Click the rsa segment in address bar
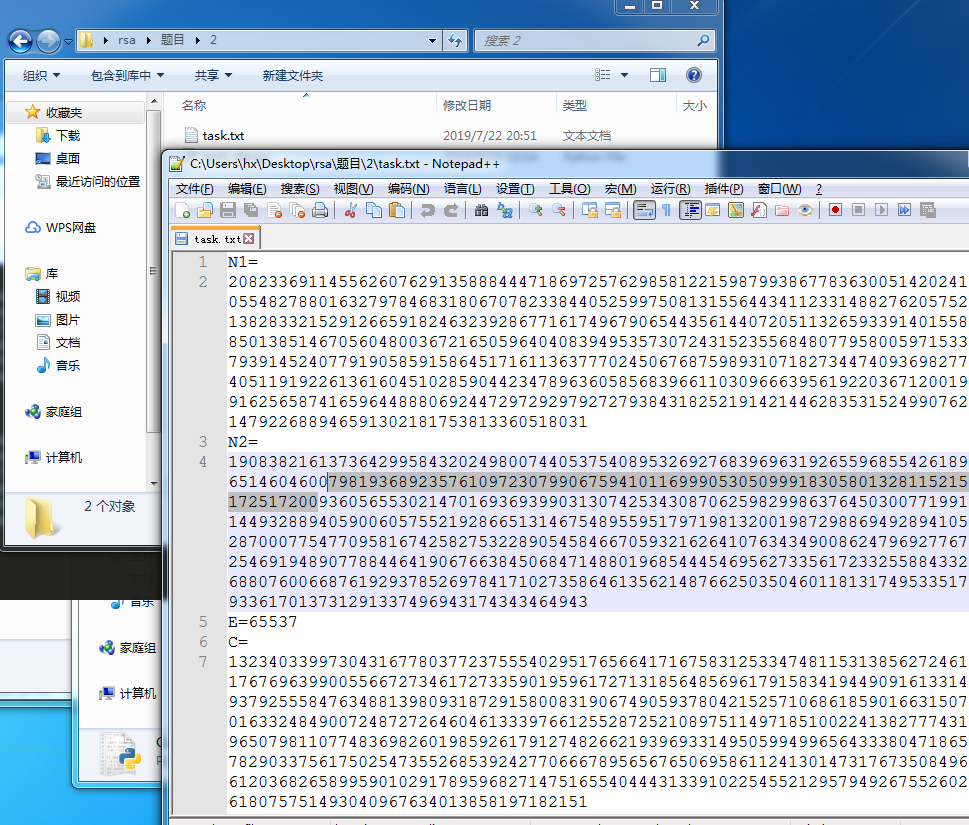This screenshot has height=825, width=969. pyautogui.click(x=127, y=40)
